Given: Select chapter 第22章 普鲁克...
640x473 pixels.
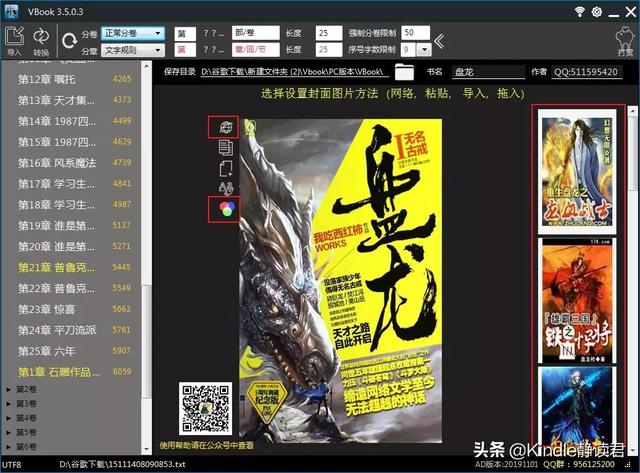Looking at the screenshot, I should (x=73, y=289).
